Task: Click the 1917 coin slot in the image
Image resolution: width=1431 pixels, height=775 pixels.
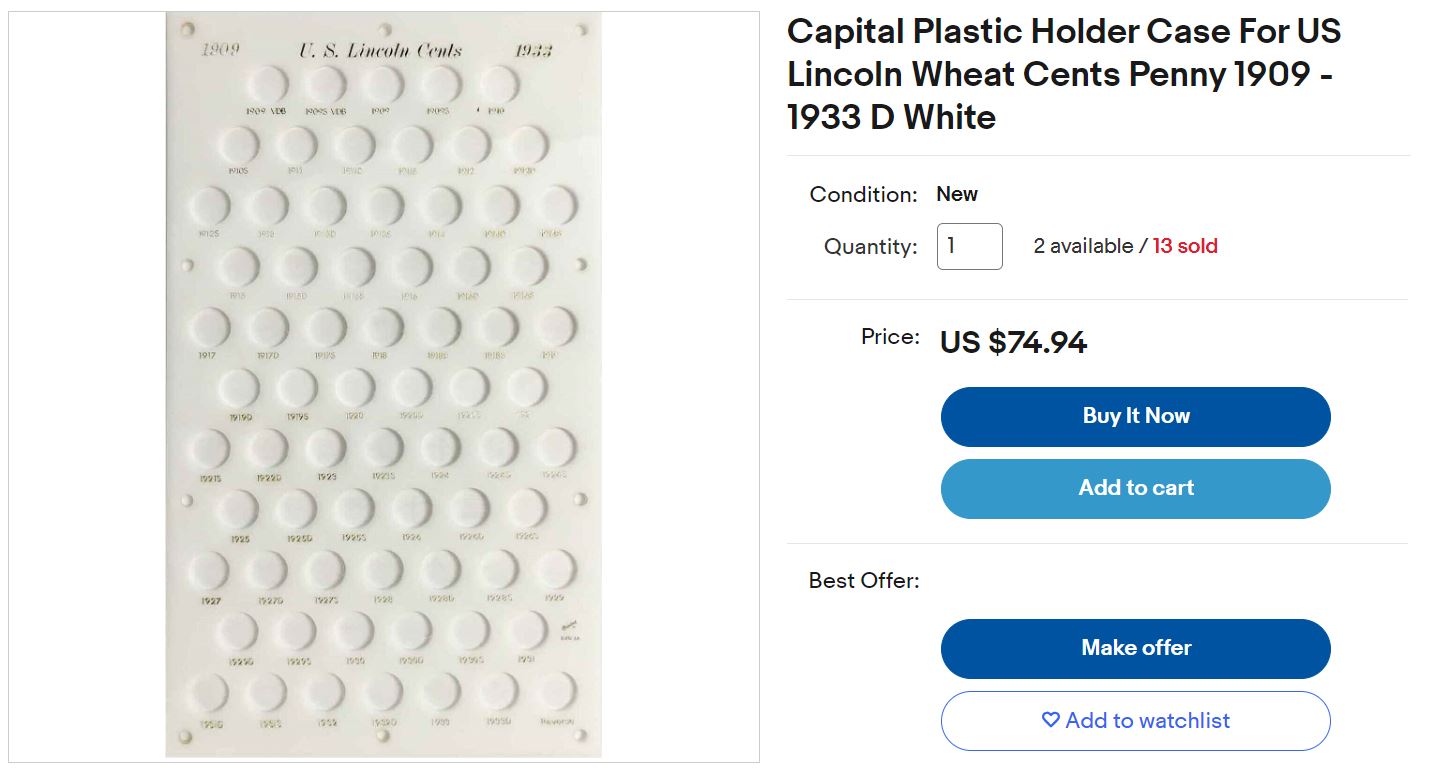Action: (x=210, y=328)
